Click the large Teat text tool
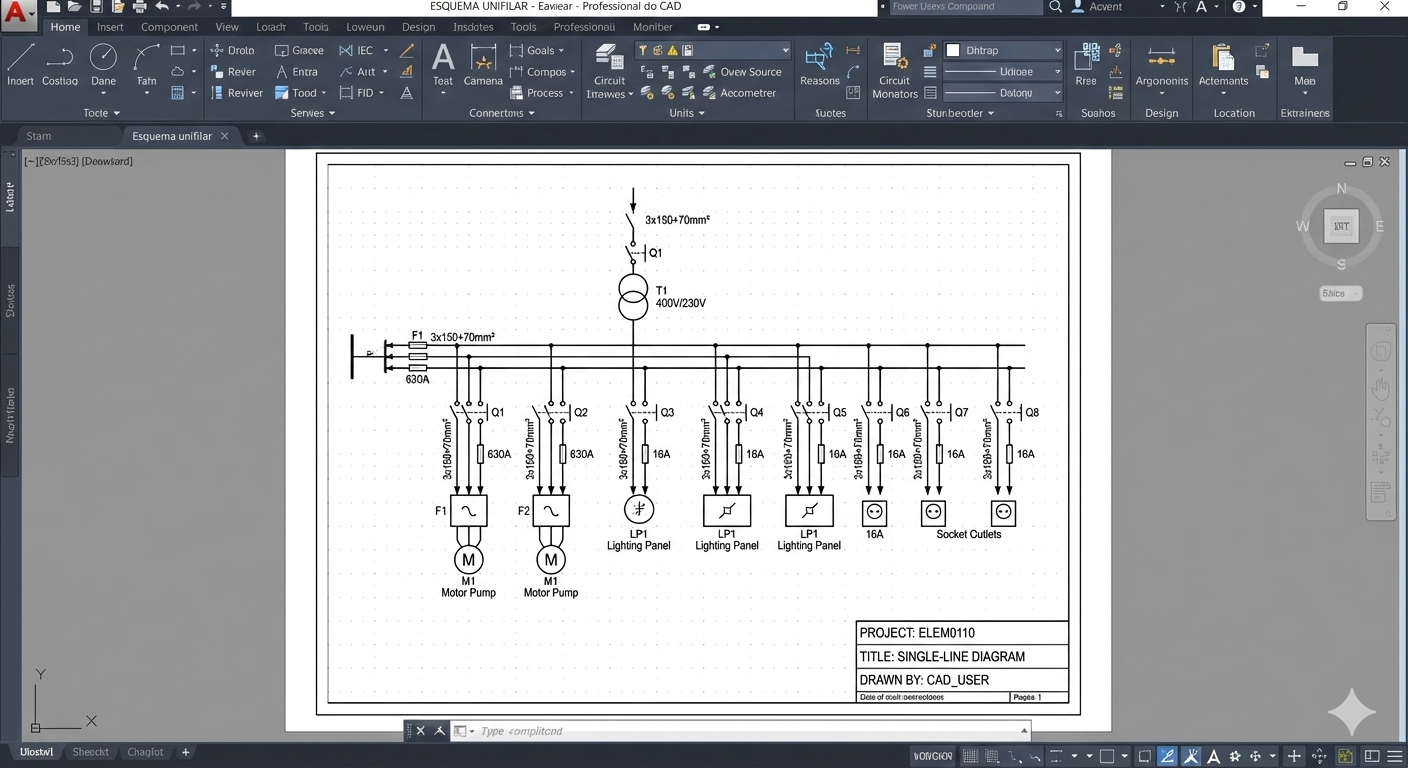Image resolution: width=1408 pixels, height=768 pixels. tap(443, 65)
